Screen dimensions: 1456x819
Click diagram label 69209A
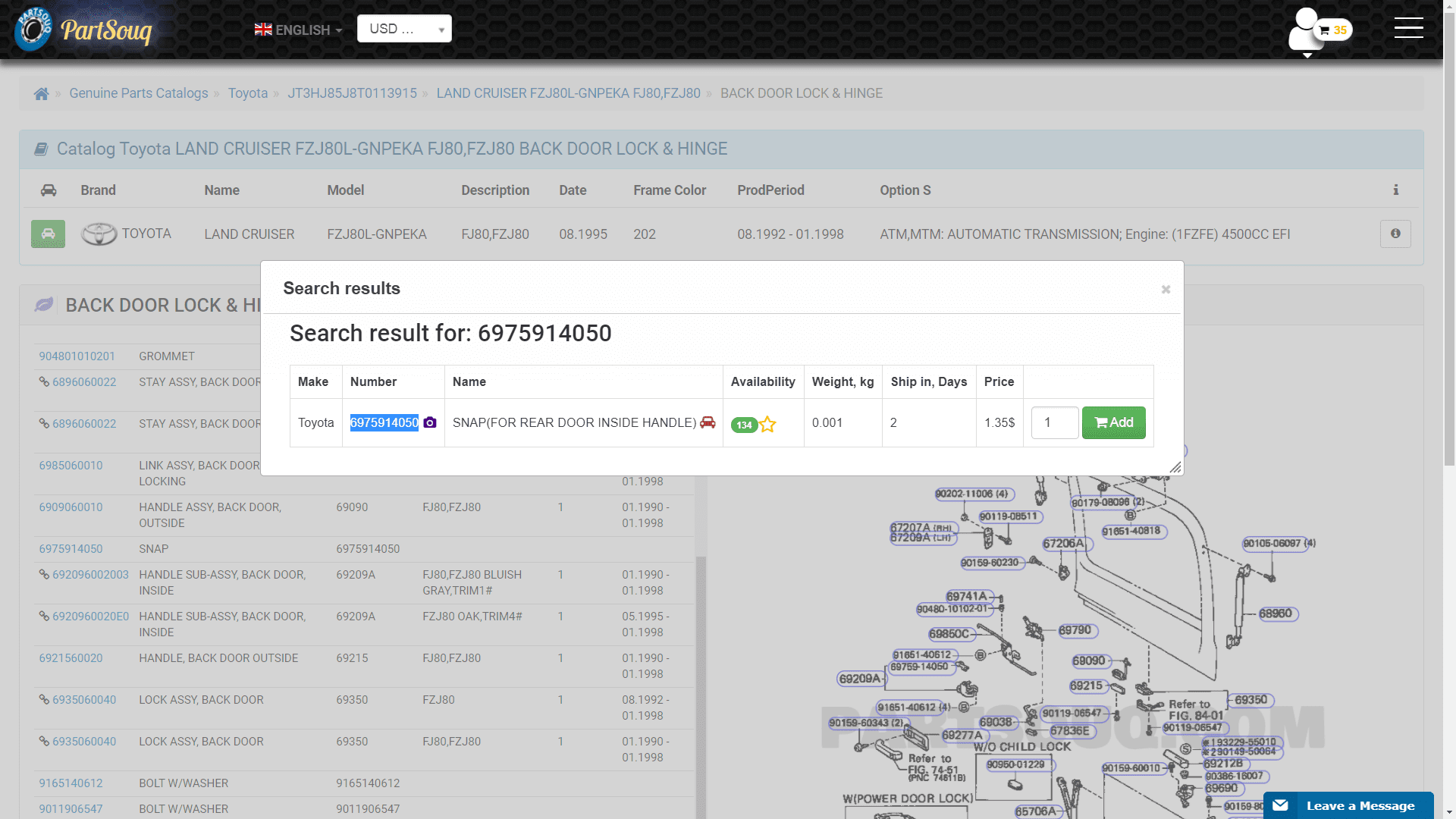(861, 679)
